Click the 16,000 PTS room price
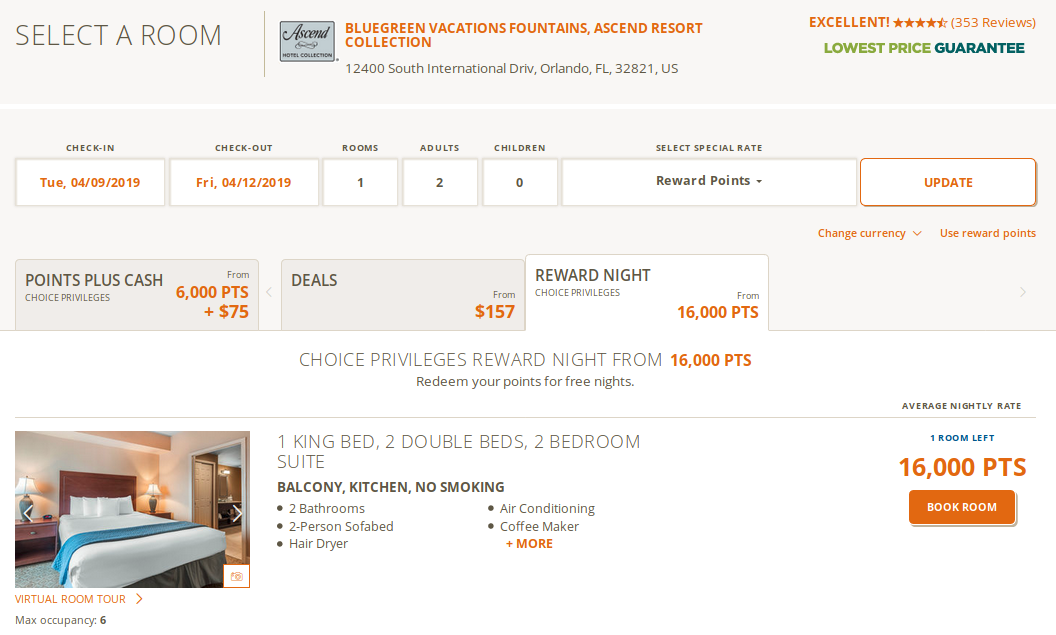 962,467
